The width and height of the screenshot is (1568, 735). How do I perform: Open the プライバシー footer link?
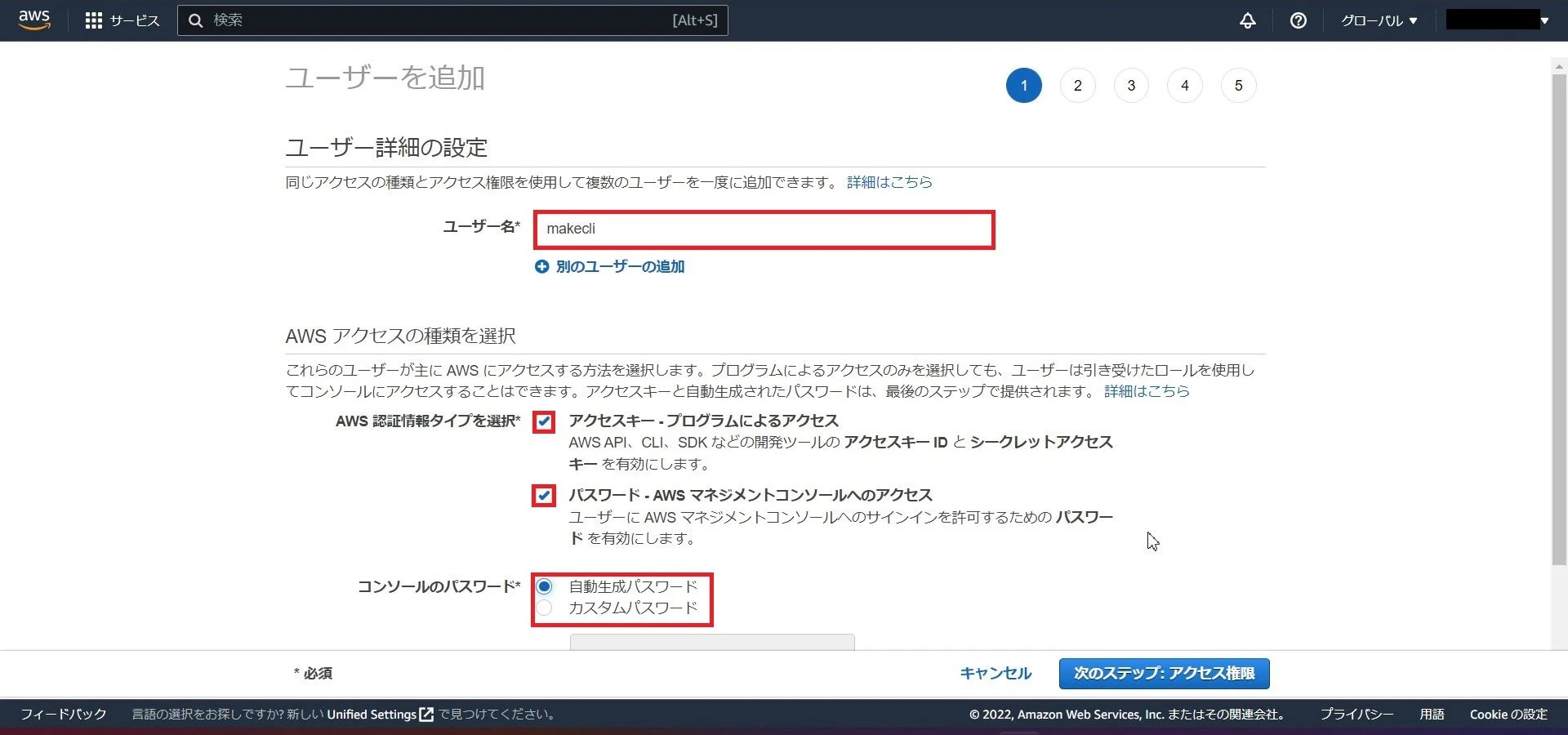click(1357, 715)
